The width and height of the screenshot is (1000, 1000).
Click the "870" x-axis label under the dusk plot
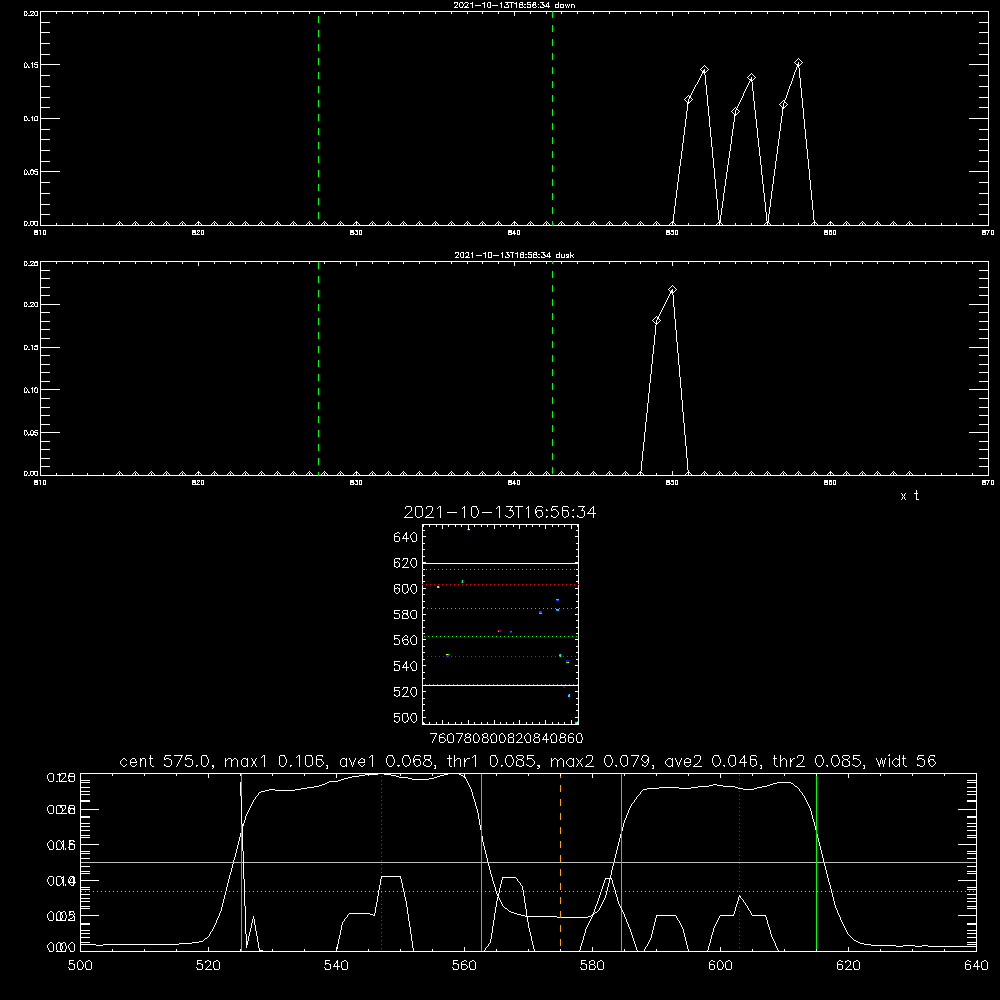[x=988, y=483]
